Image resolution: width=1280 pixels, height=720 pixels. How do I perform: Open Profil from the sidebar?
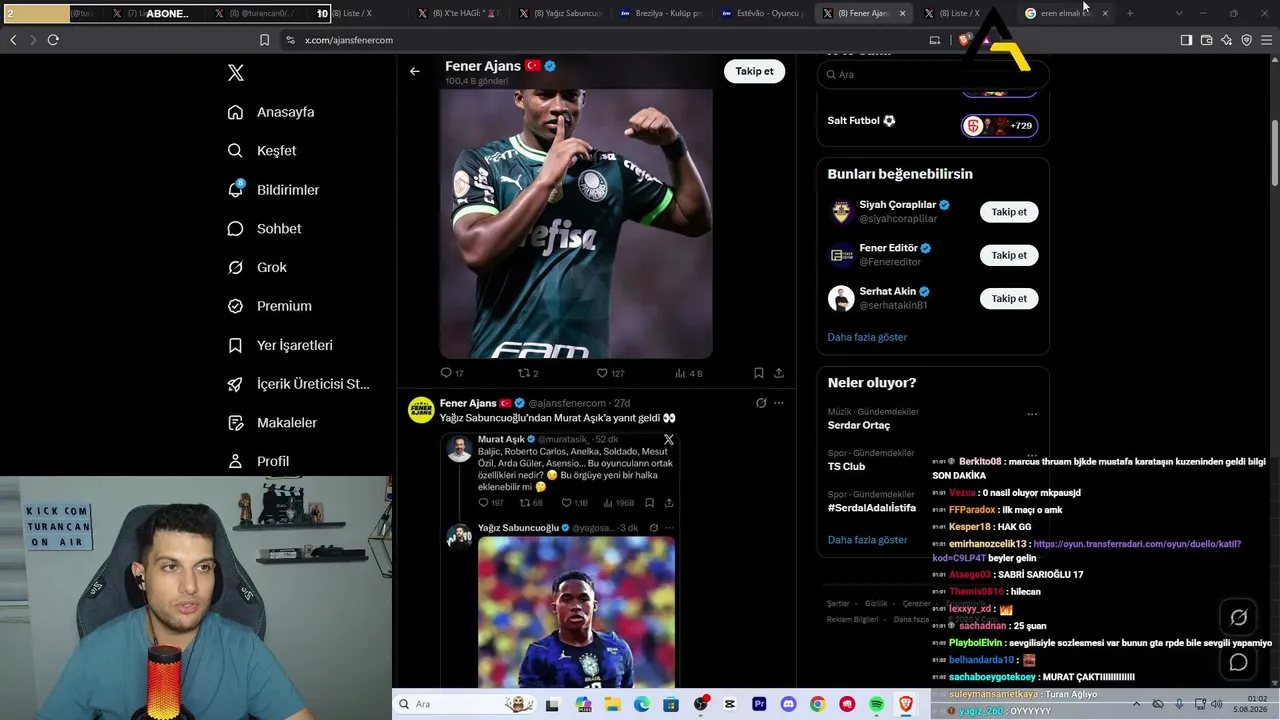click(x=258, y=461)
